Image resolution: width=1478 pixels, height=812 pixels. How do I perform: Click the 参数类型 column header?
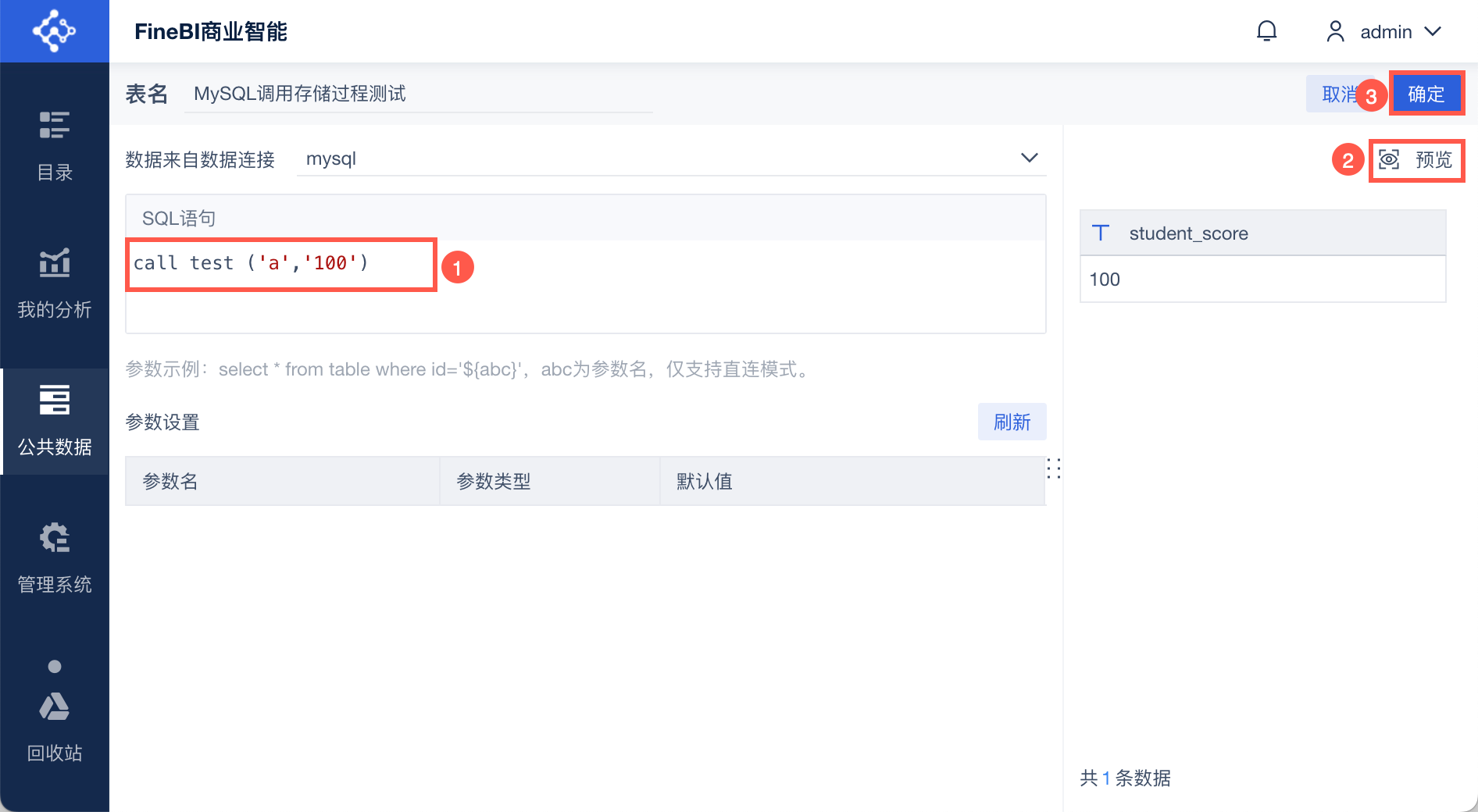pyautogui.click(x=550, y=481)
